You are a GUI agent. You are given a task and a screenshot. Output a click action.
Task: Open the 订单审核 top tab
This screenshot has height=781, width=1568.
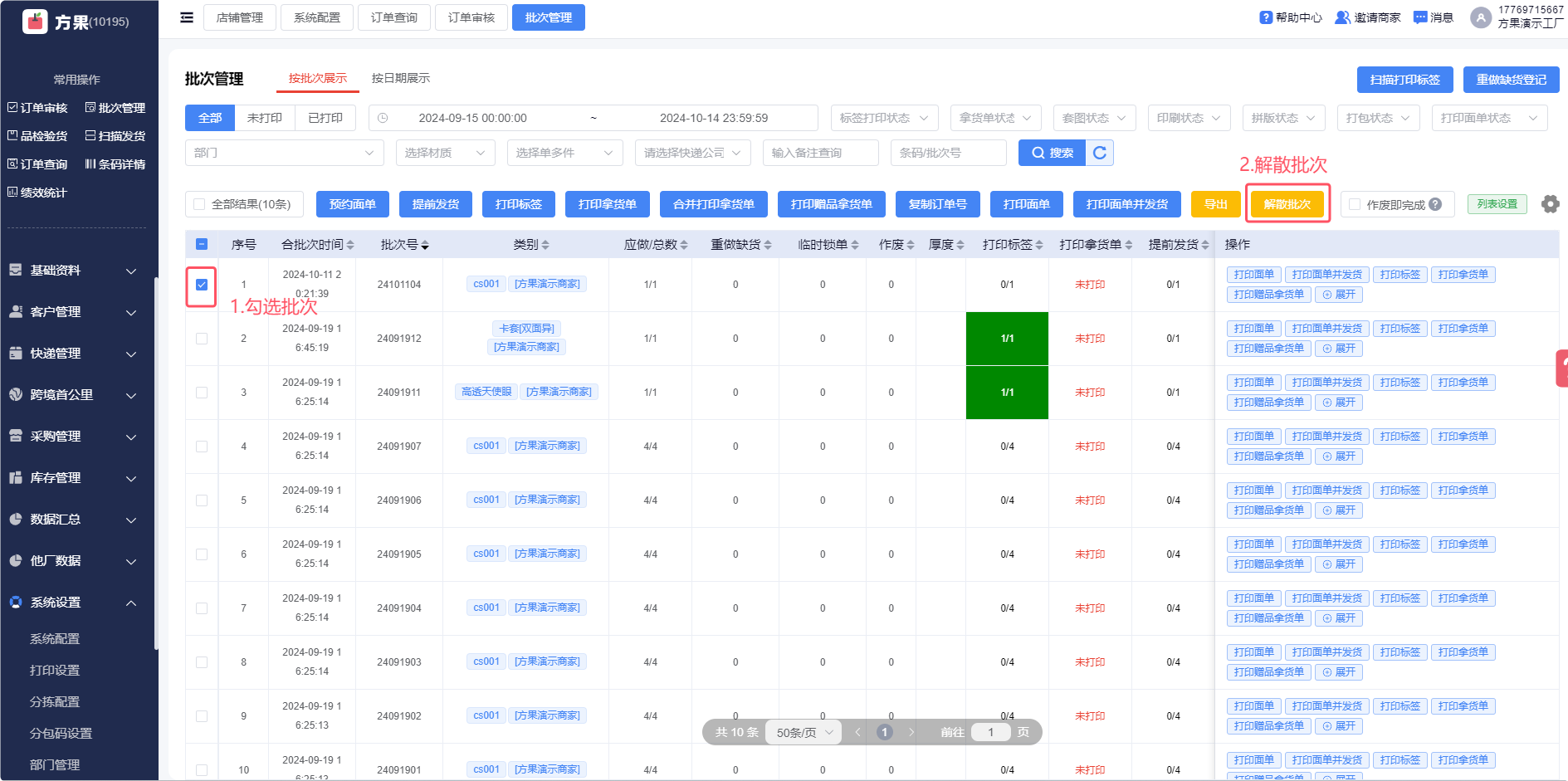(x=471, y=17)
